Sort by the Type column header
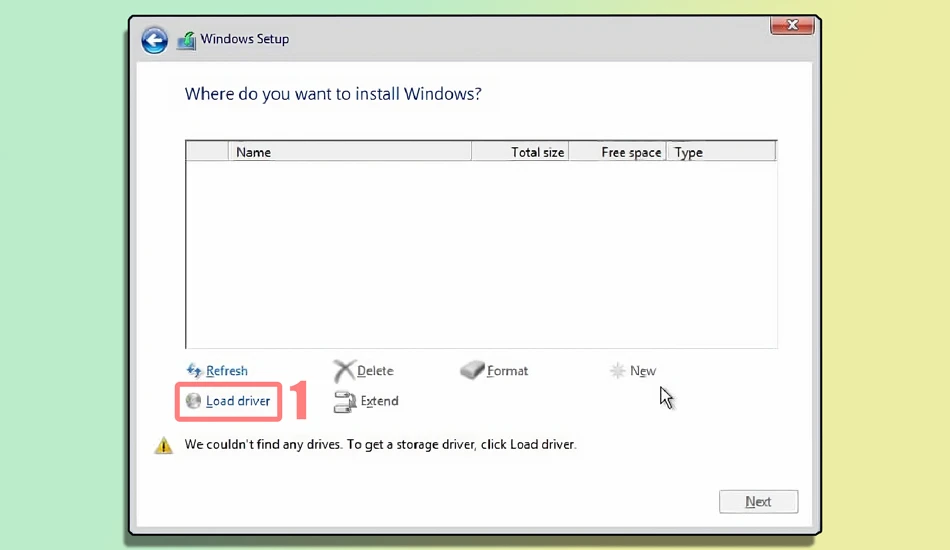 point(721,152)
